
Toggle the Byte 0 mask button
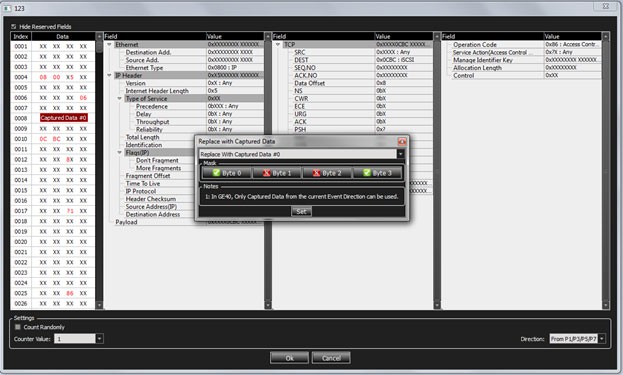click(x=227, y=173)
